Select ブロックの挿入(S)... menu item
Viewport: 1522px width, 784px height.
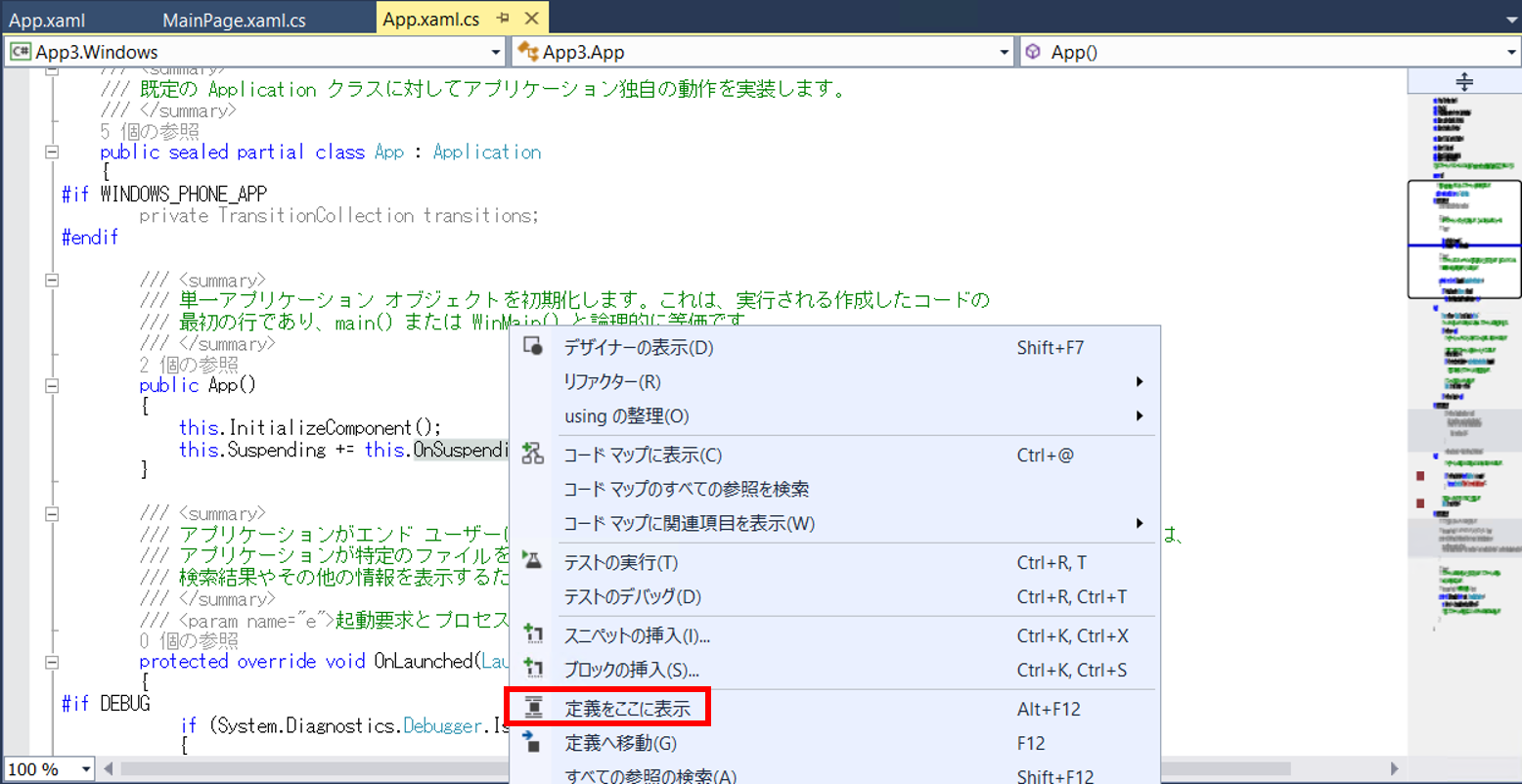point(834,670)
